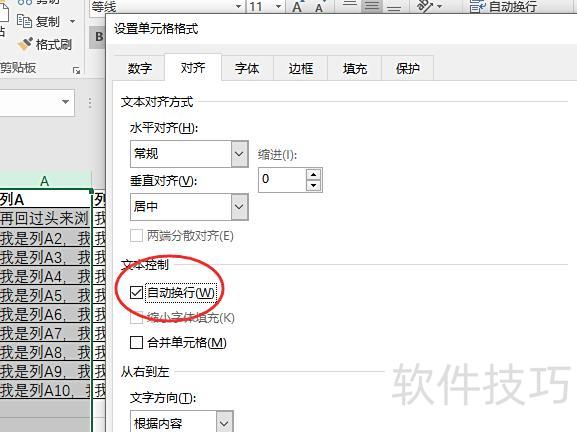Viewport: 577px width, 432px height.
Task: Toggle the 自动换行(W) checkbox in the dialog
Action: click(137, 293)
